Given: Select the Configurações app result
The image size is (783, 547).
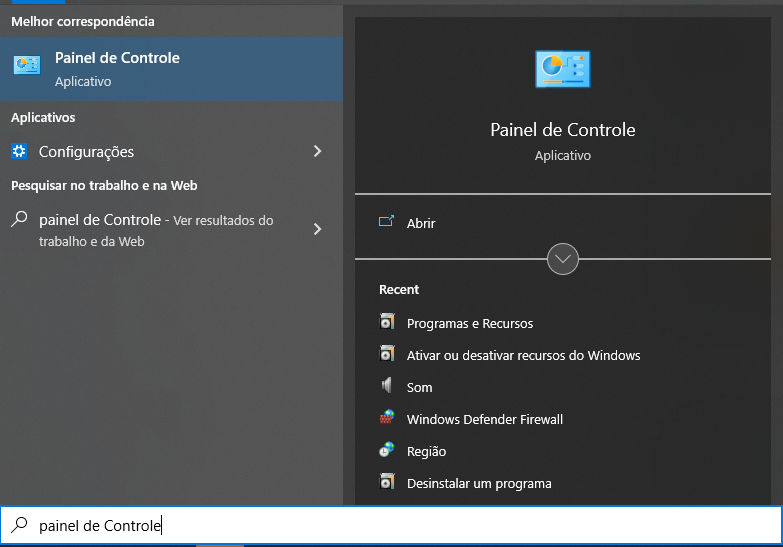Looking at the screenshot, I should coord(171,151).
